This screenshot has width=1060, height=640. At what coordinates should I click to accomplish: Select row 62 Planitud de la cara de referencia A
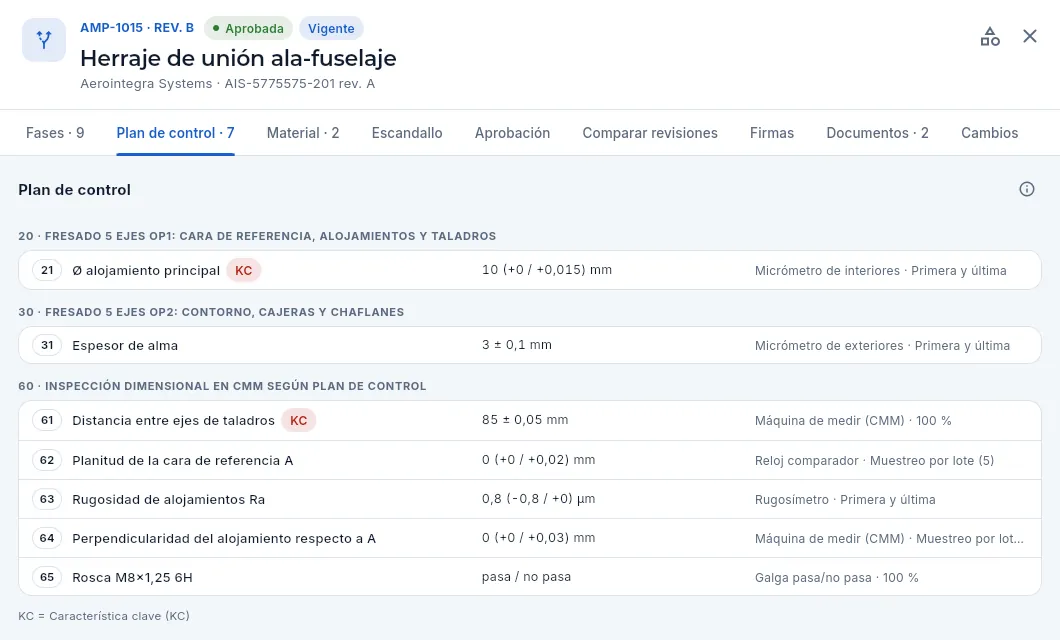coord(530,460)
